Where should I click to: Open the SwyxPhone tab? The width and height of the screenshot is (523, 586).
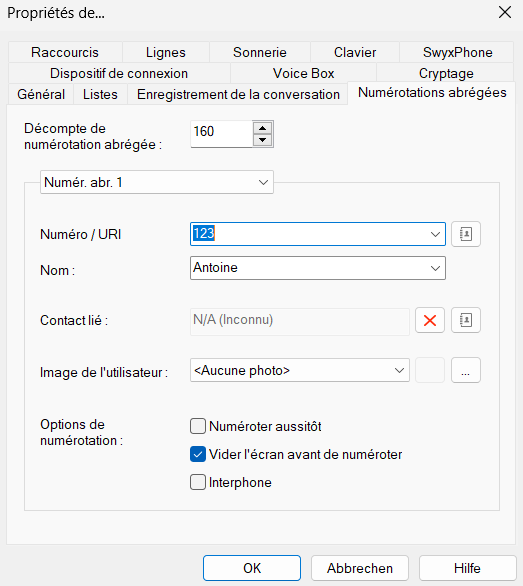pyautogui.click(x=458, y=52)
